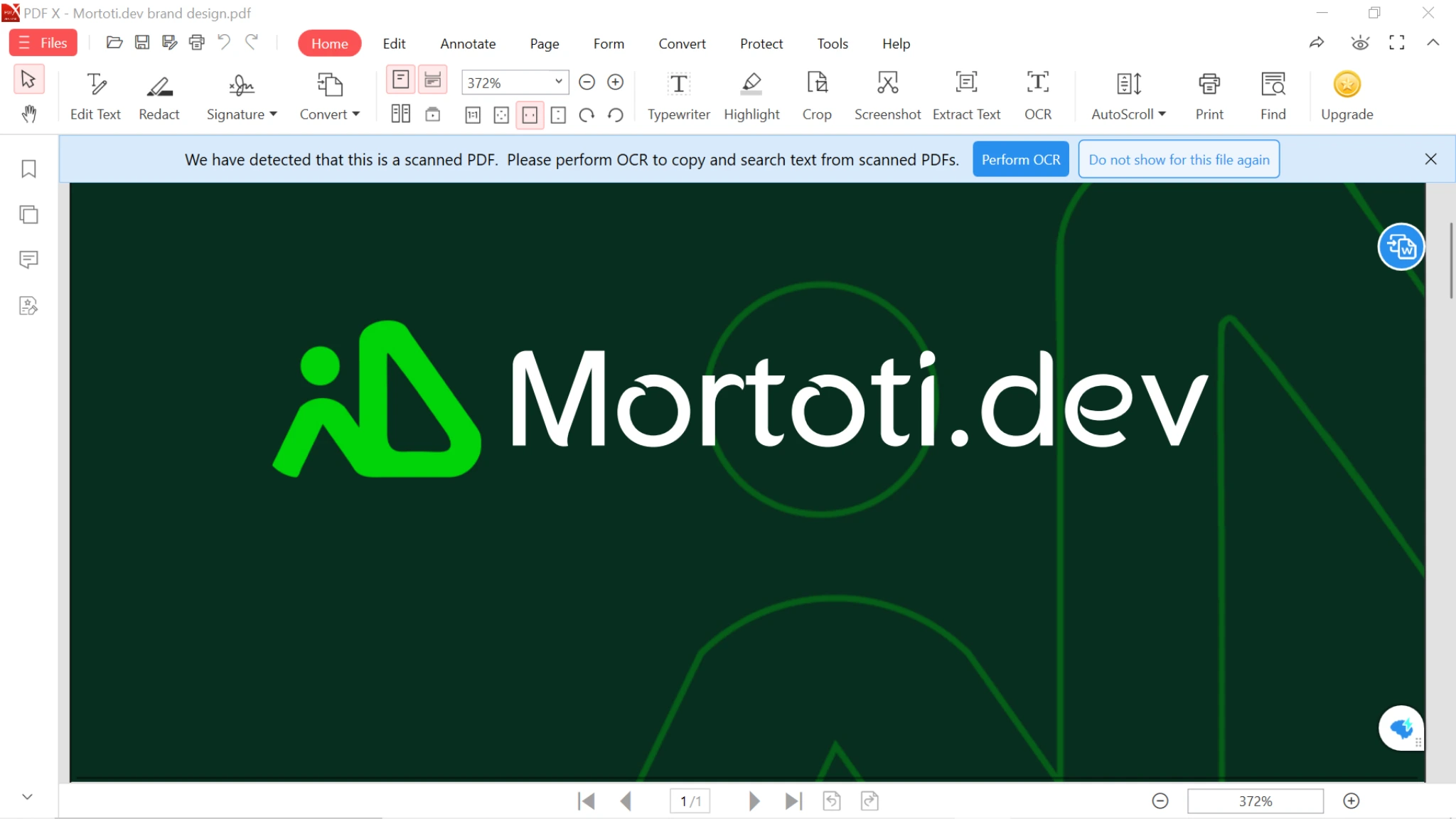Go to the Annotate tab

pyautogui.click(x=468, y=43)
